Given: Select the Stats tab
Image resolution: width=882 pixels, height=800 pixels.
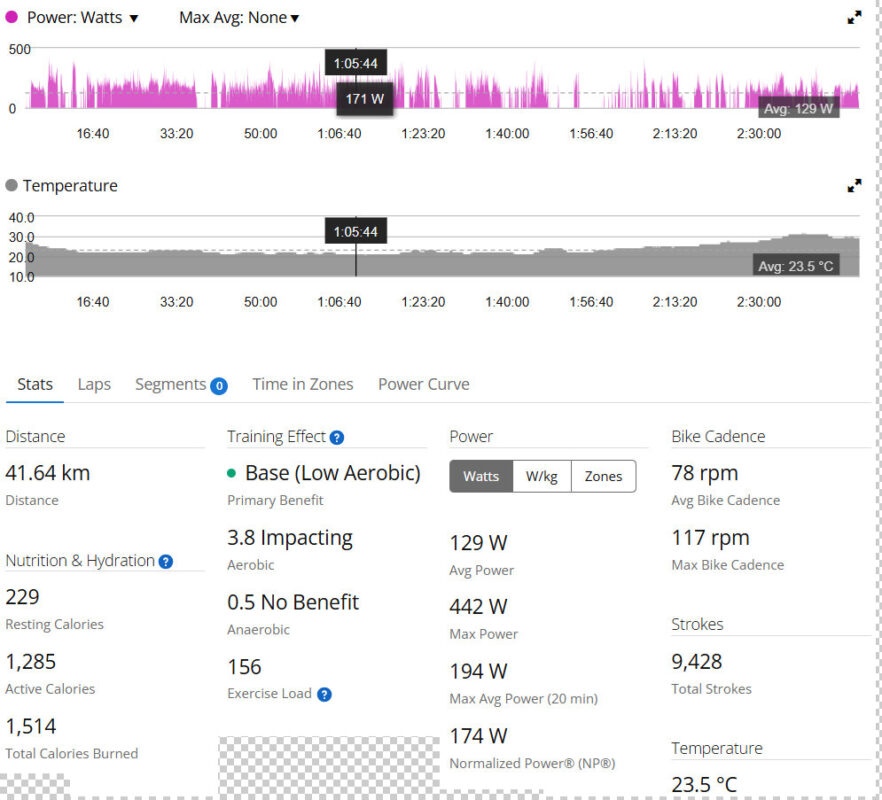Looking at the screenshot, I should (x=35, y=384).
